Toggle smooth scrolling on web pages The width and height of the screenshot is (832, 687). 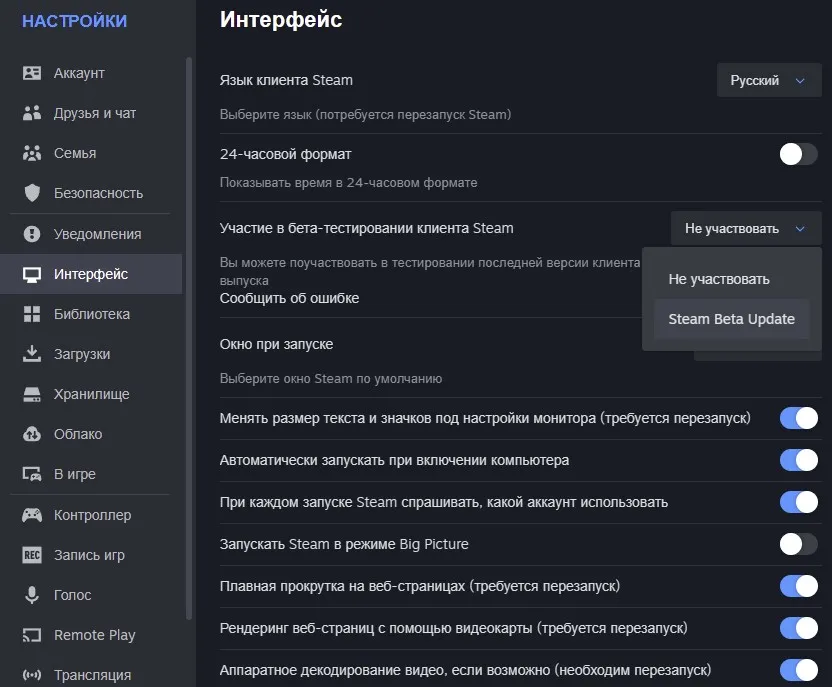799,586
